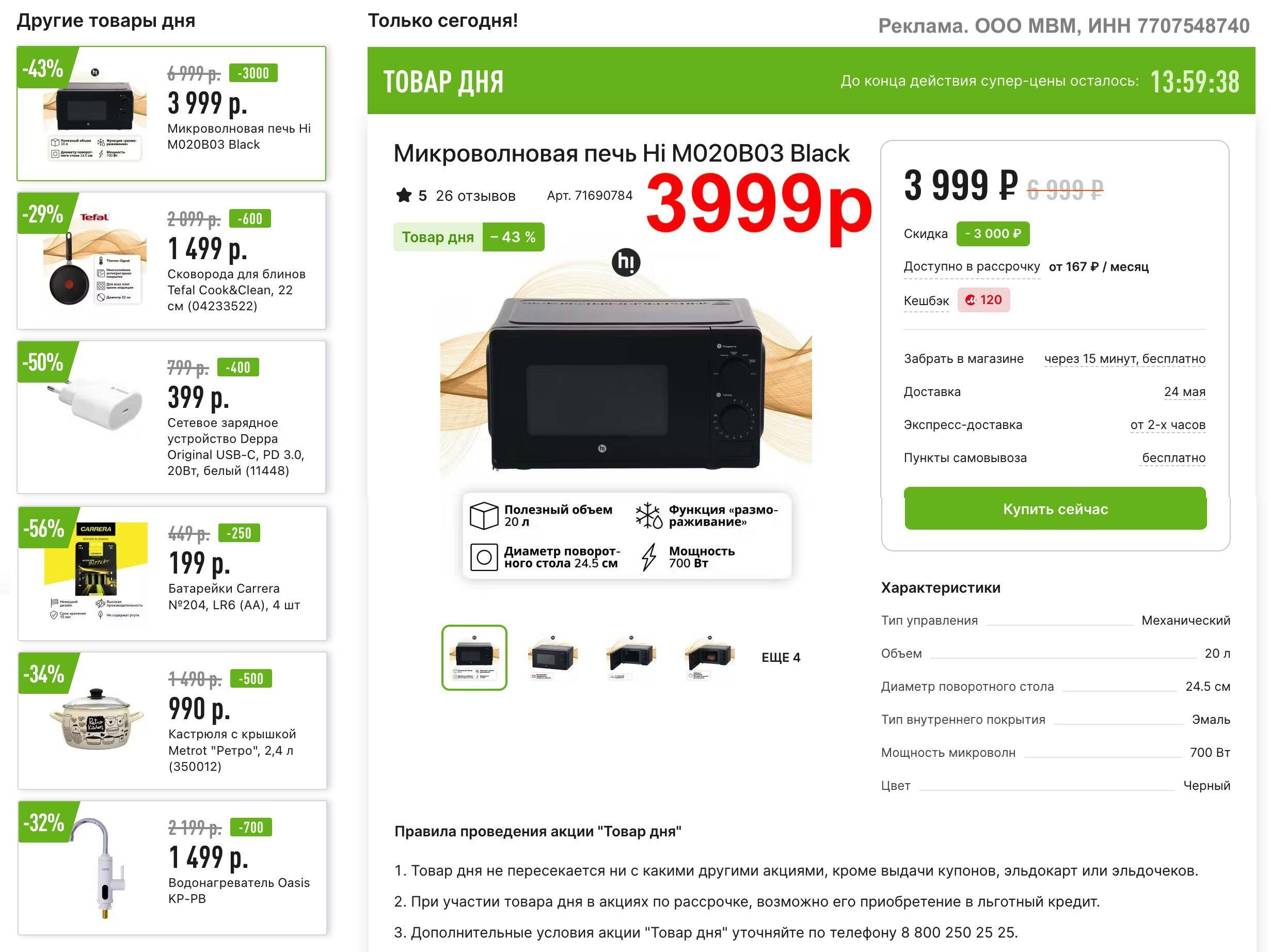The height and width of the screenshot is (952, 1271).
Task: Click the Купить сейчас button
Action: tap(1055, 509)
